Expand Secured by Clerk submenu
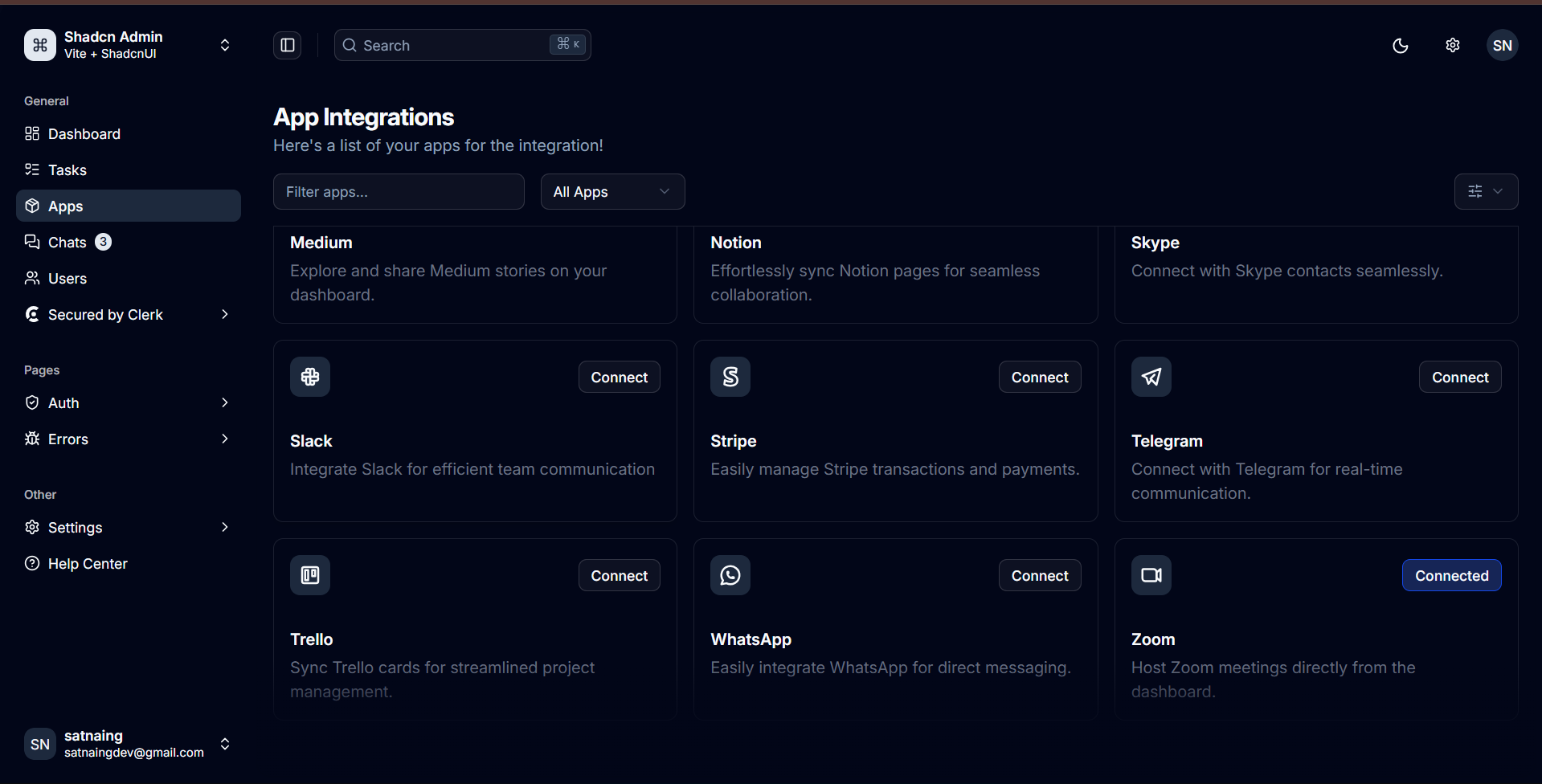This screenshot has height=784, width=1542. pos(225,314)
